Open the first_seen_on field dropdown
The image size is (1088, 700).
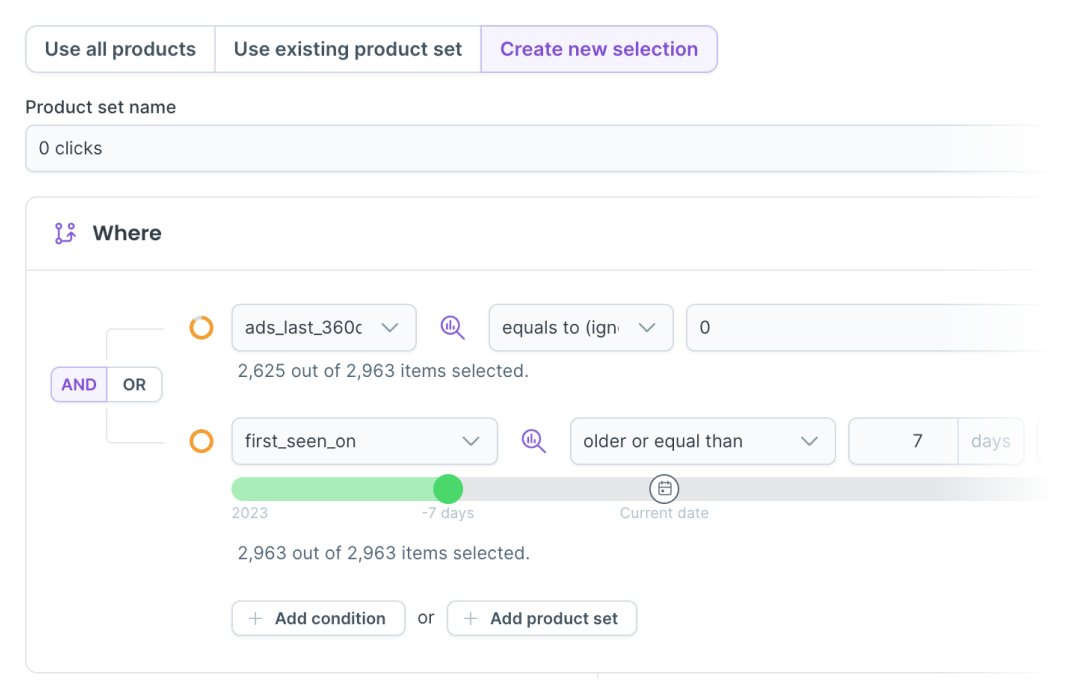(364, 441)
